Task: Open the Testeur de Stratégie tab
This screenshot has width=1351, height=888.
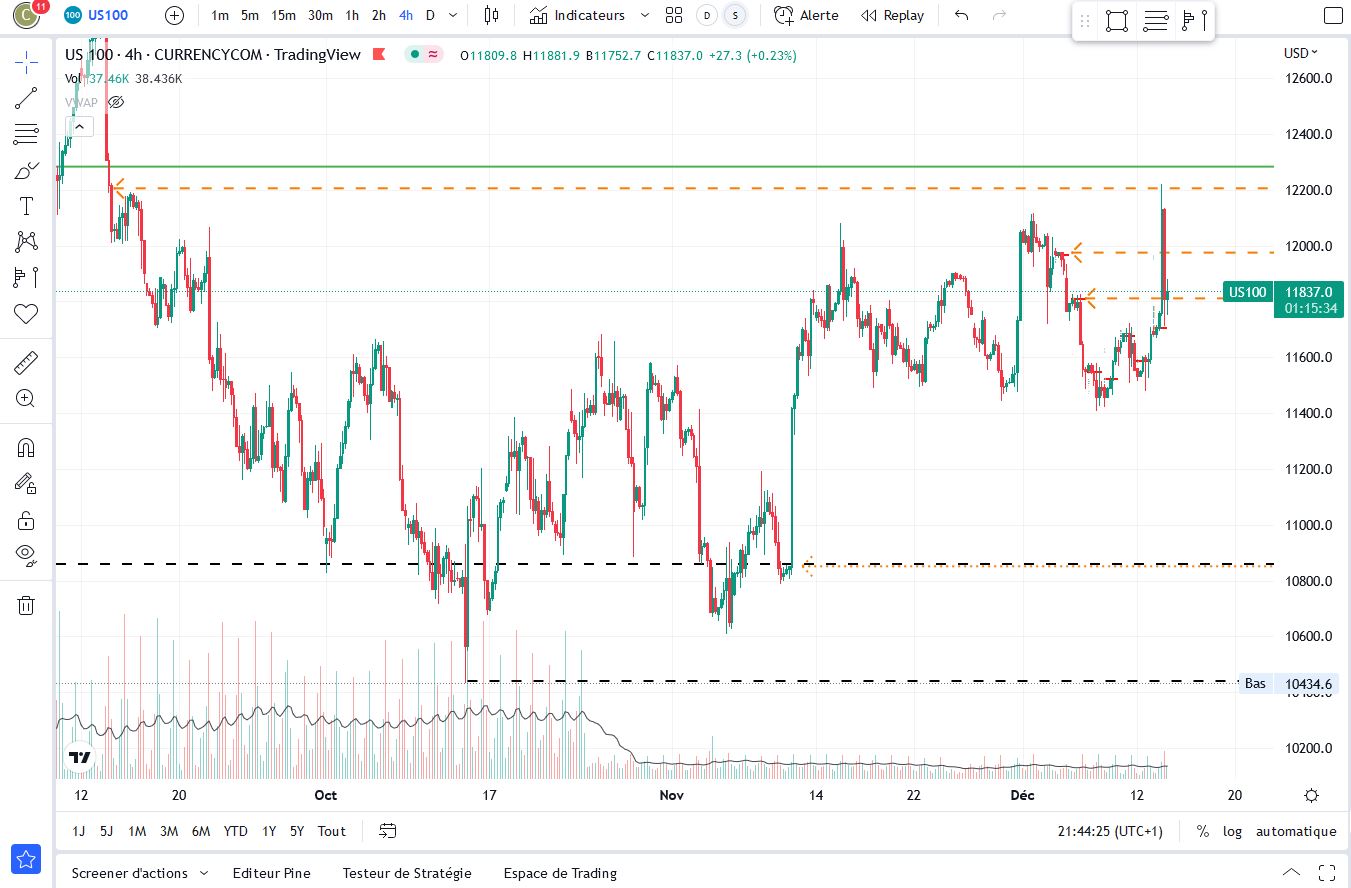Action: point(406,873)
